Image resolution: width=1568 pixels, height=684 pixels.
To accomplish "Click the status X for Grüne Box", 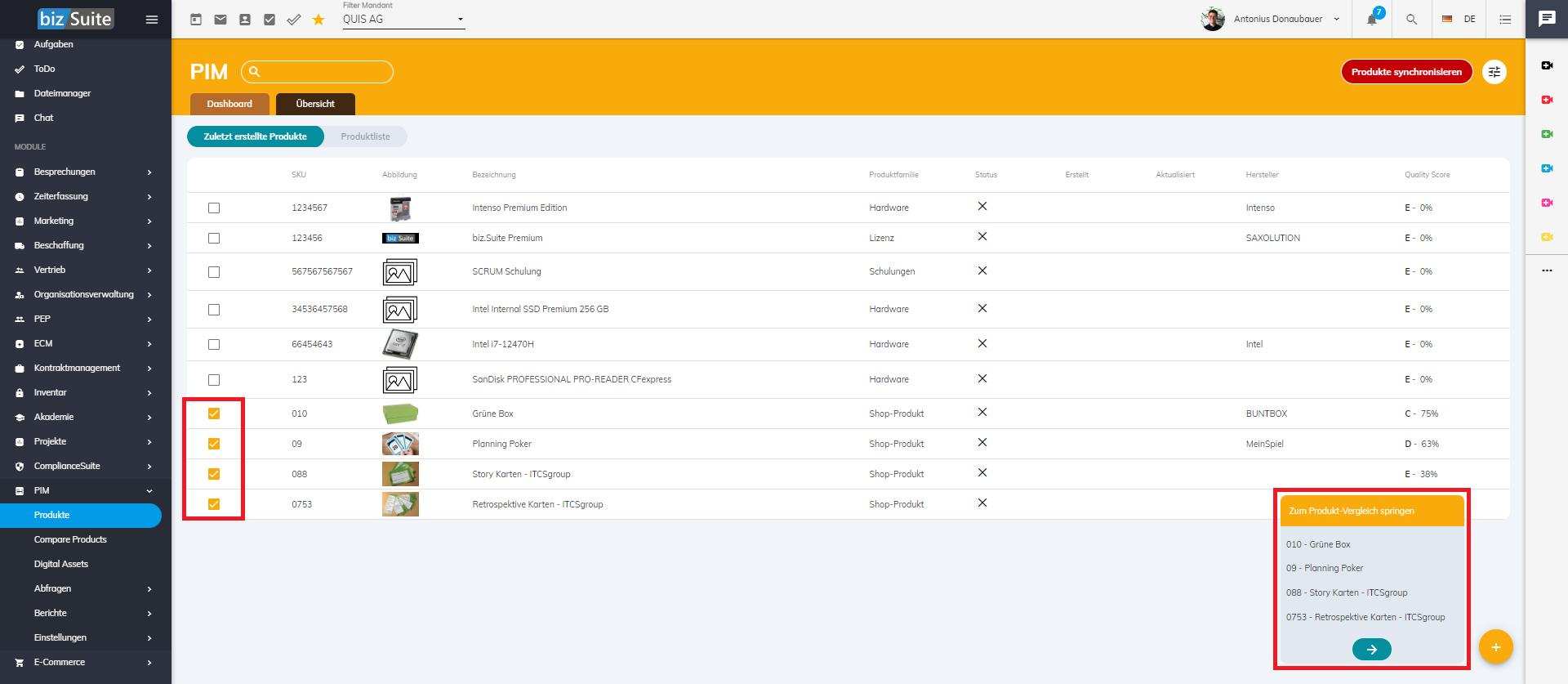I will click(x=982, y=413).
